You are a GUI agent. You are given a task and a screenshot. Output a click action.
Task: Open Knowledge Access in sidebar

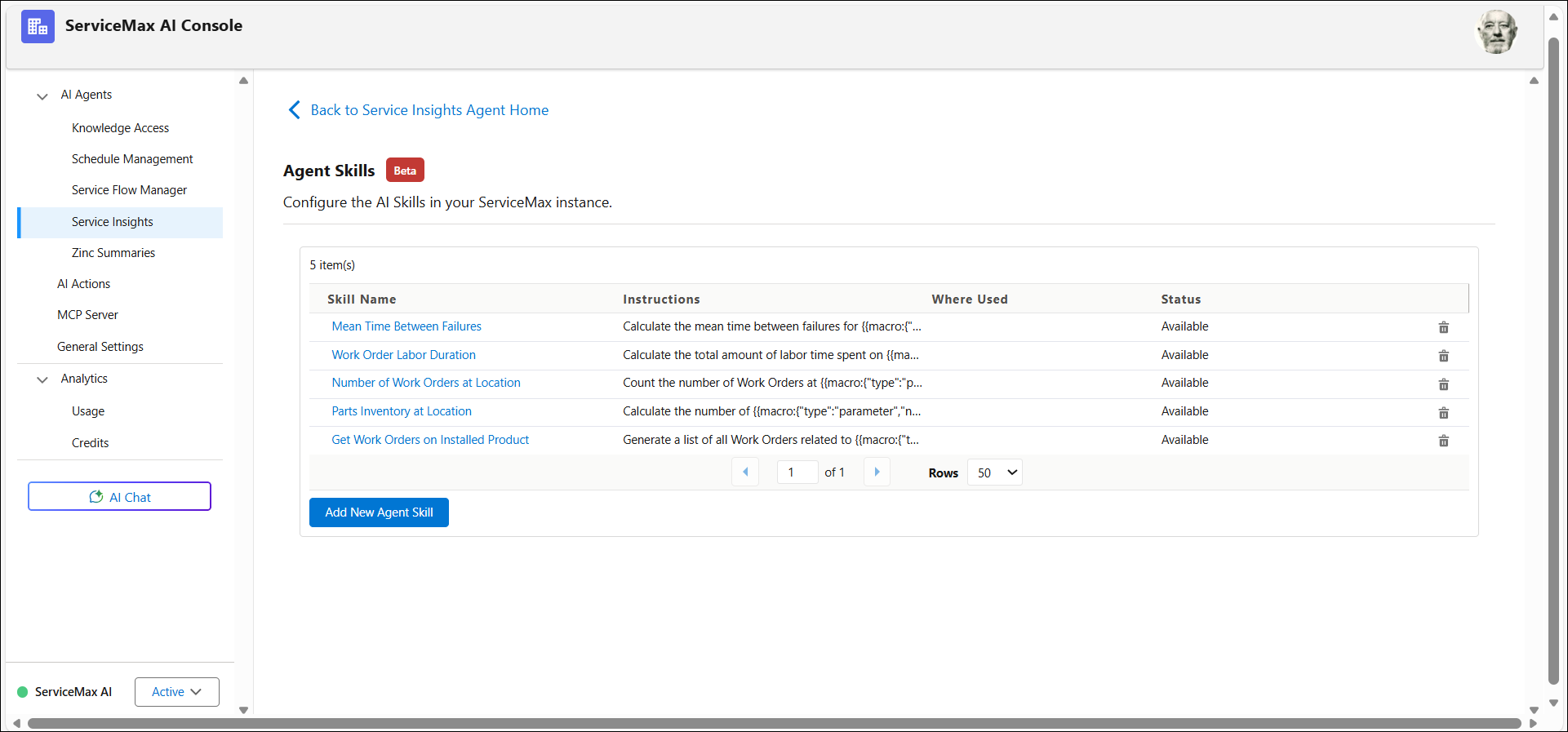pyautogui.click(x=120, y=128)
